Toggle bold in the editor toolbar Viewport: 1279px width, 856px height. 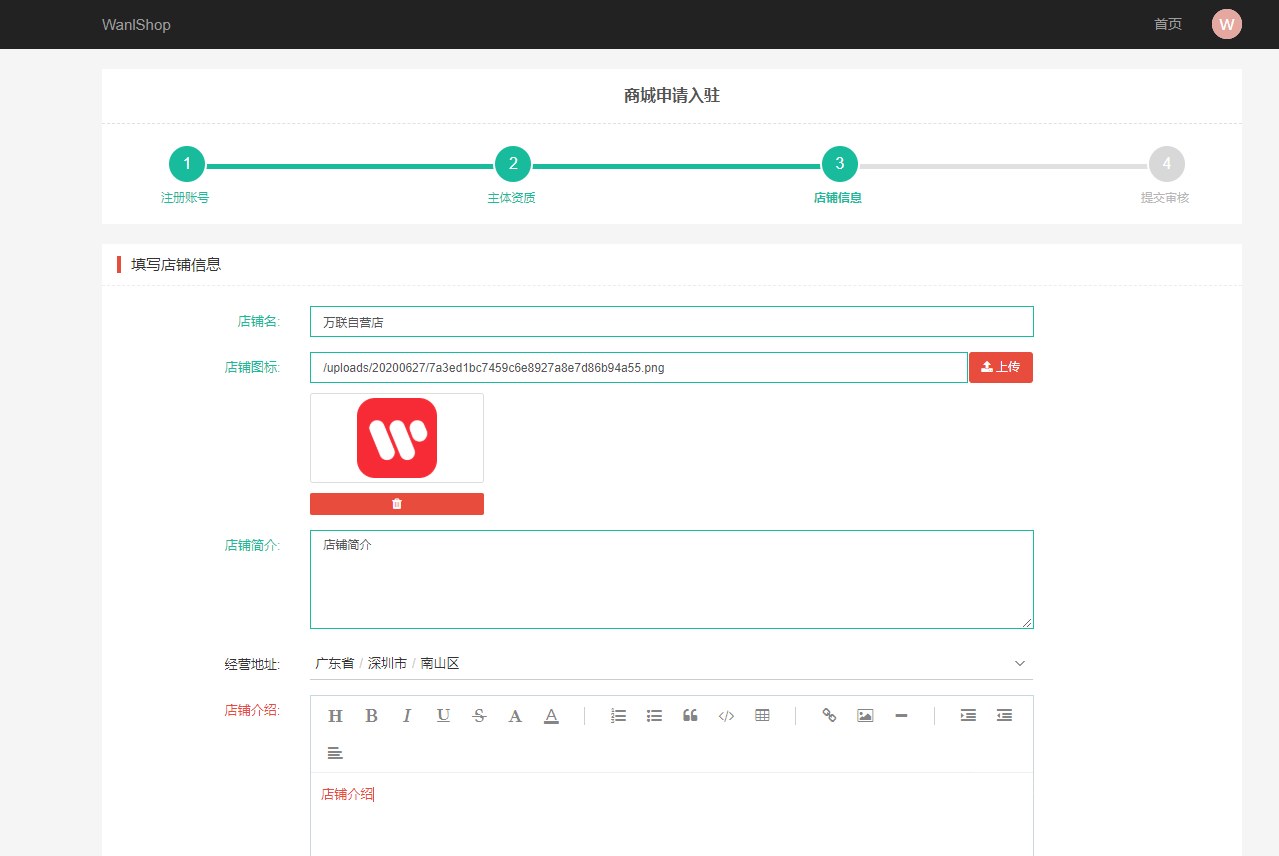[371, 716]
